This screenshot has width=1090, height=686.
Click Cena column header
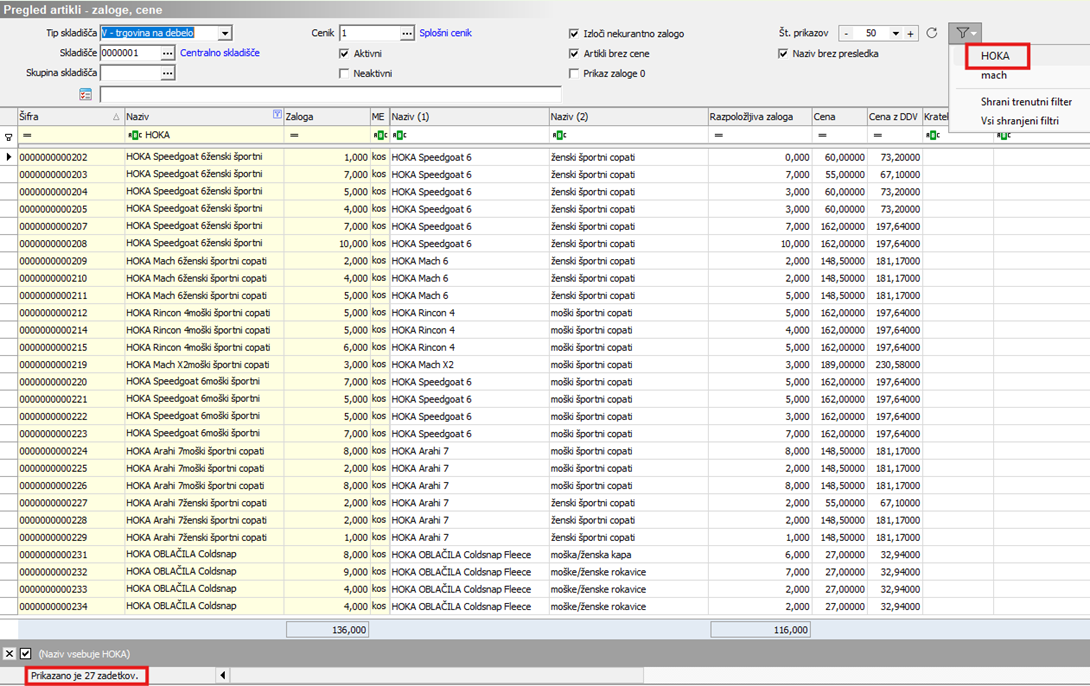pyautogui.click(x=839, y=116)
